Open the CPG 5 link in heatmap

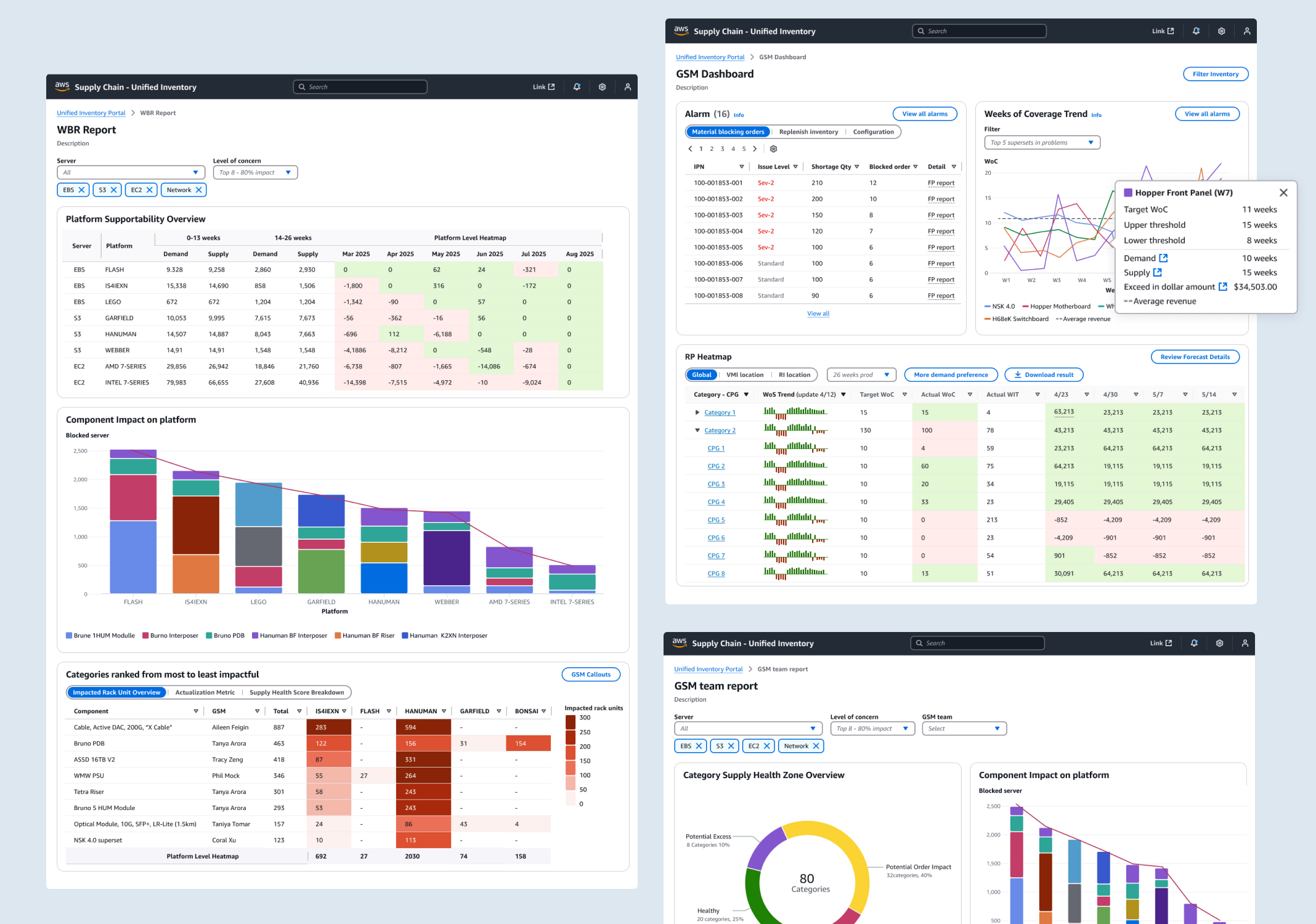tap(716, 520)
